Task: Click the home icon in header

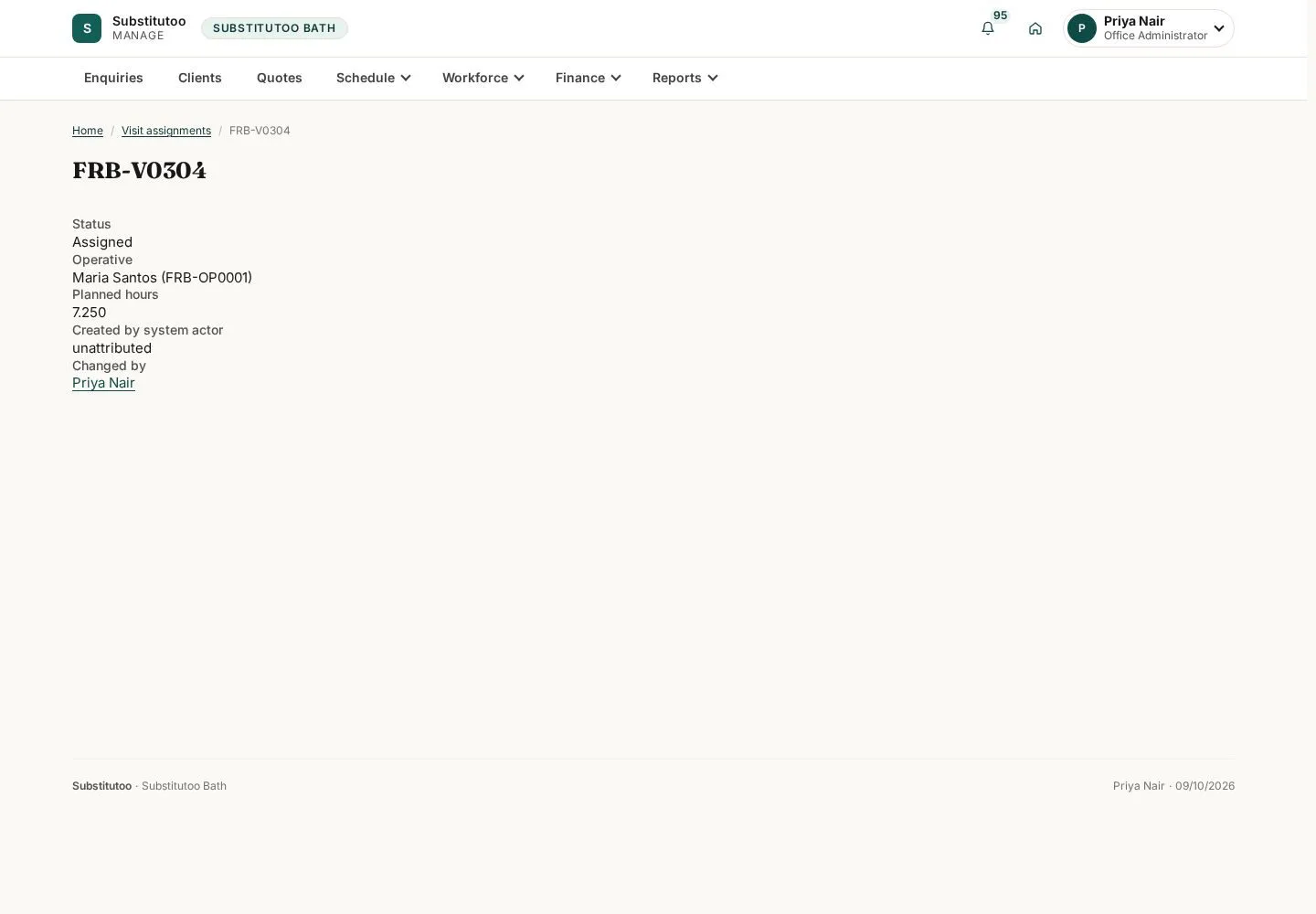Action: click(x=1035, y=28)
